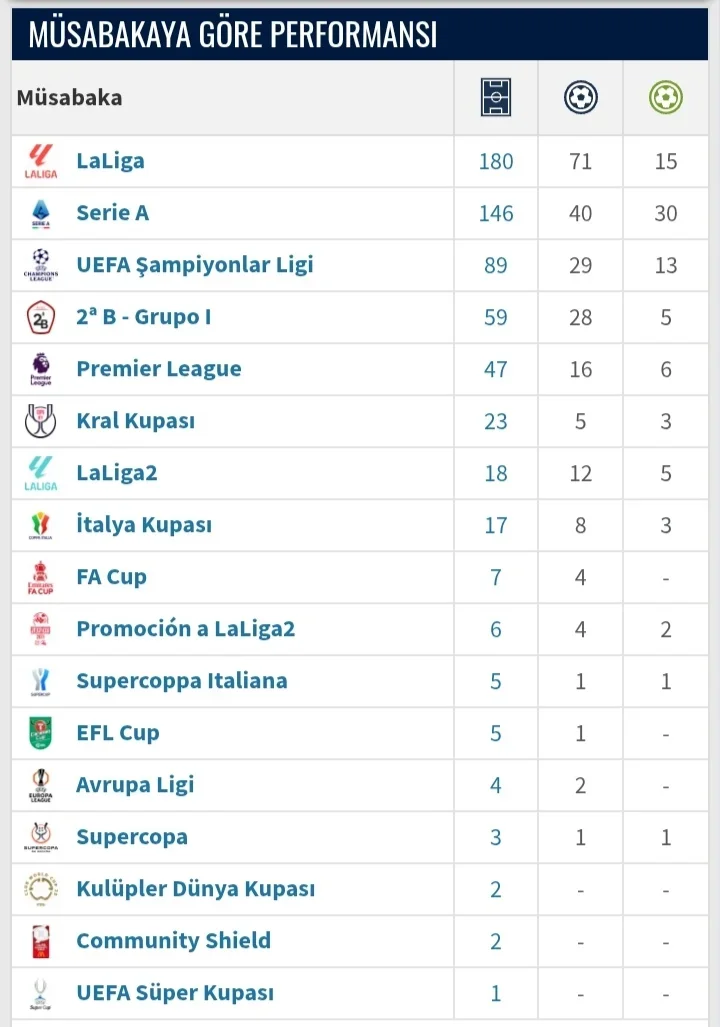The height and width of the screenshot is (1027, 720).
Task: Click the dark soccer ball goals icon
Action: tap(581, 98)
